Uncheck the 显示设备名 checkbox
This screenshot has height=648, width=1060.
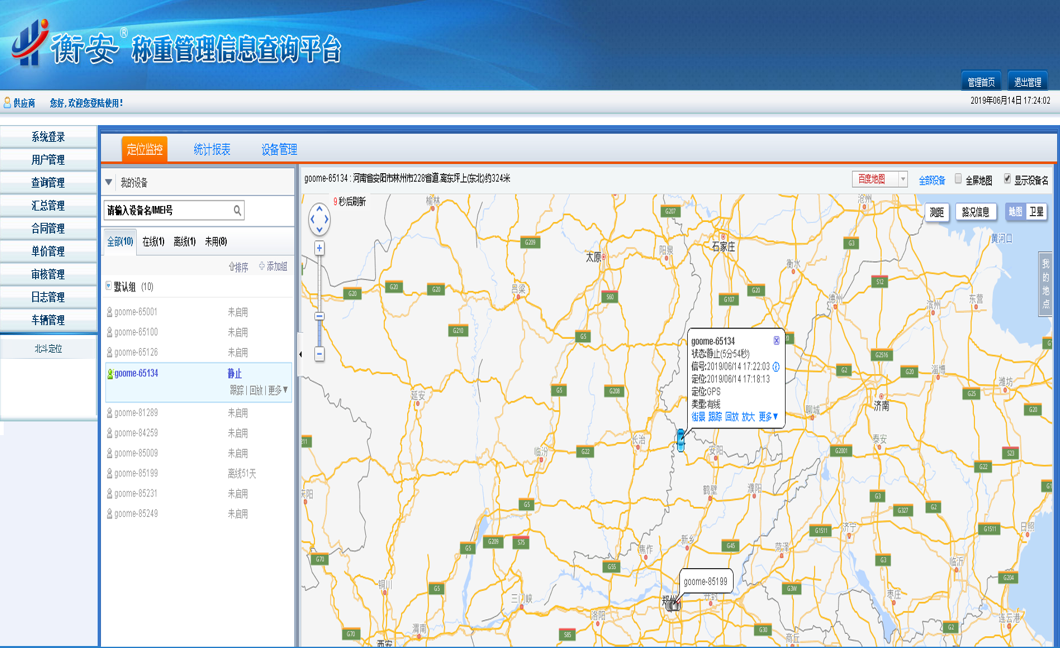point(1007,180)
